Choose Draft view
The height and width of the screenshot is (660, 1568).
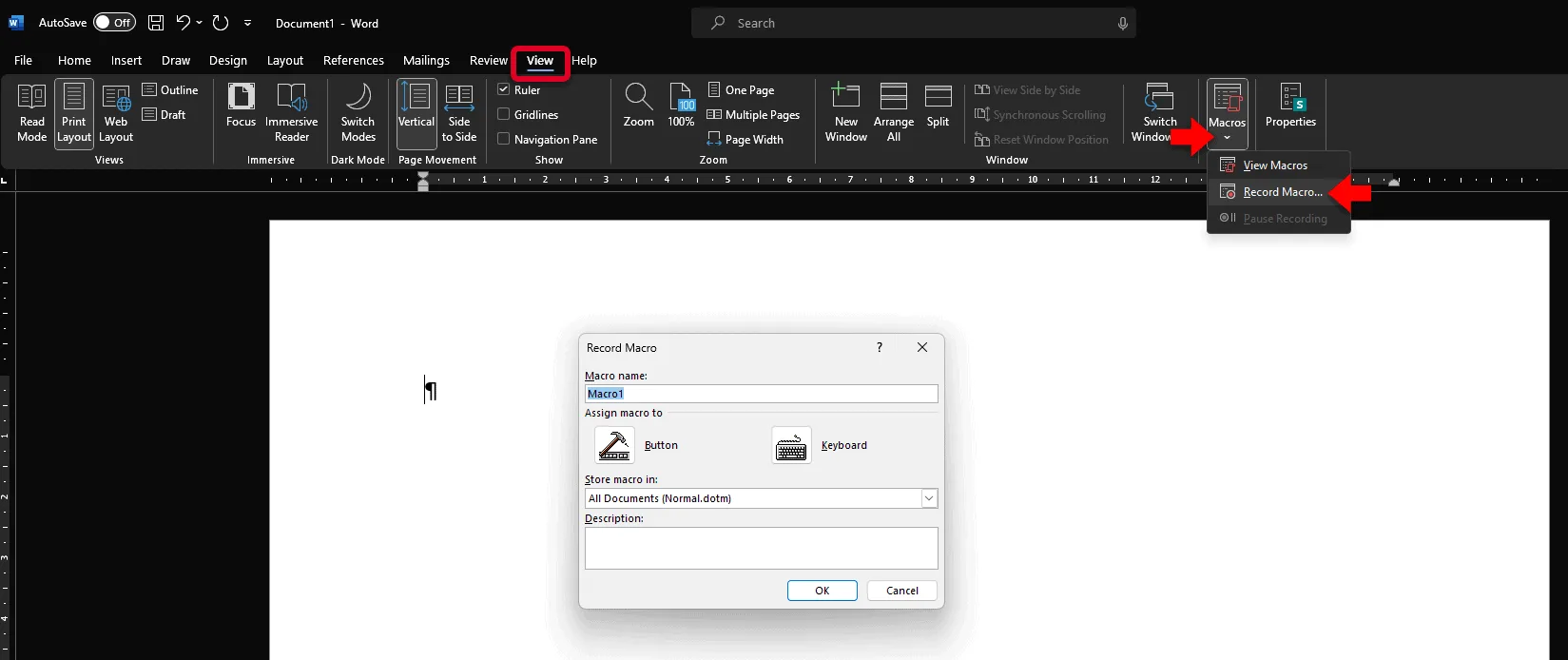[165, 114]
